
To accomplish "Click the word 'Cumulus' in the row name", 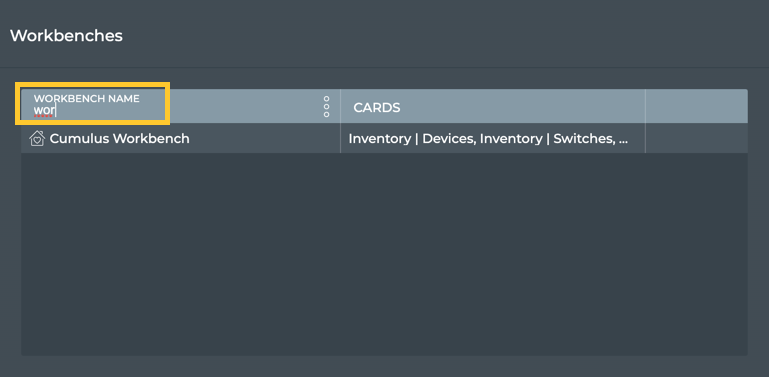I will click(x=79, y=138).
